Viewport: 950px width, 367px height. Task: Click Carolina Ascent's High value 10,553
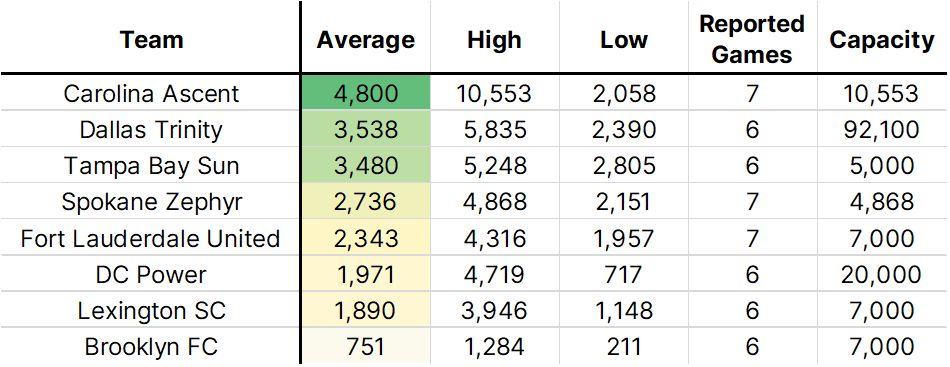pyautogui.click(x=494, y=94)
